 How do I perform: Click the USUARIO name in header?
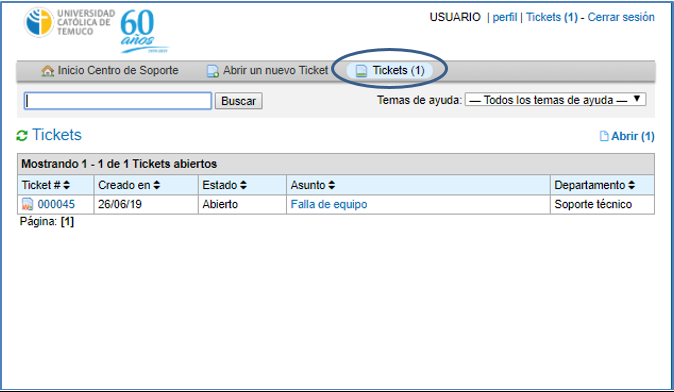click(x=455, y=17)
